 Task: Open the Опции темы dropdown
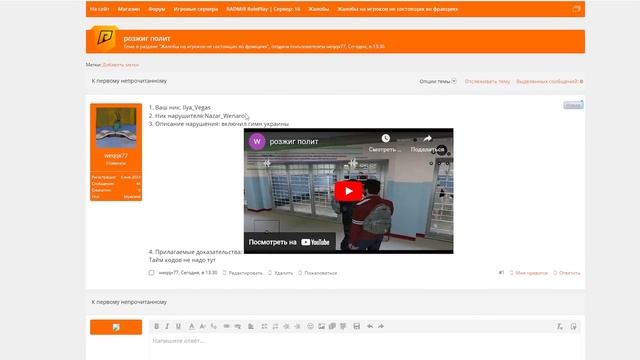(438, 81)
